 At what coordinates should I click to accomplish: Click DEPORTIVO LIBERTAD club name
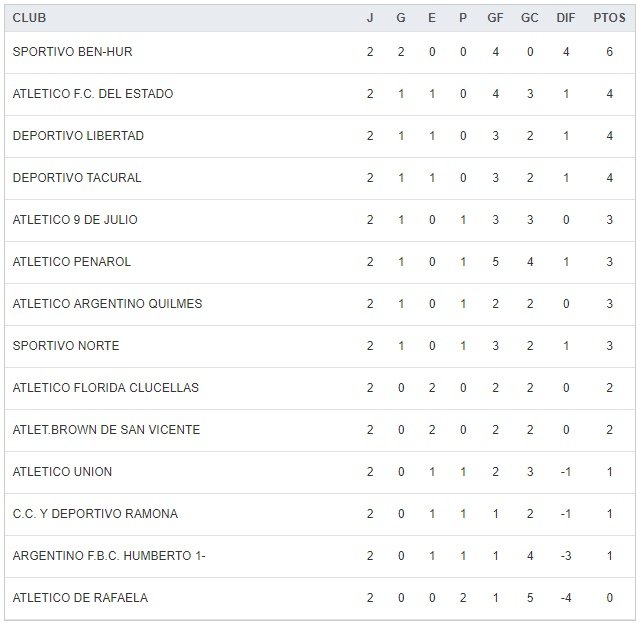[78, 136]
